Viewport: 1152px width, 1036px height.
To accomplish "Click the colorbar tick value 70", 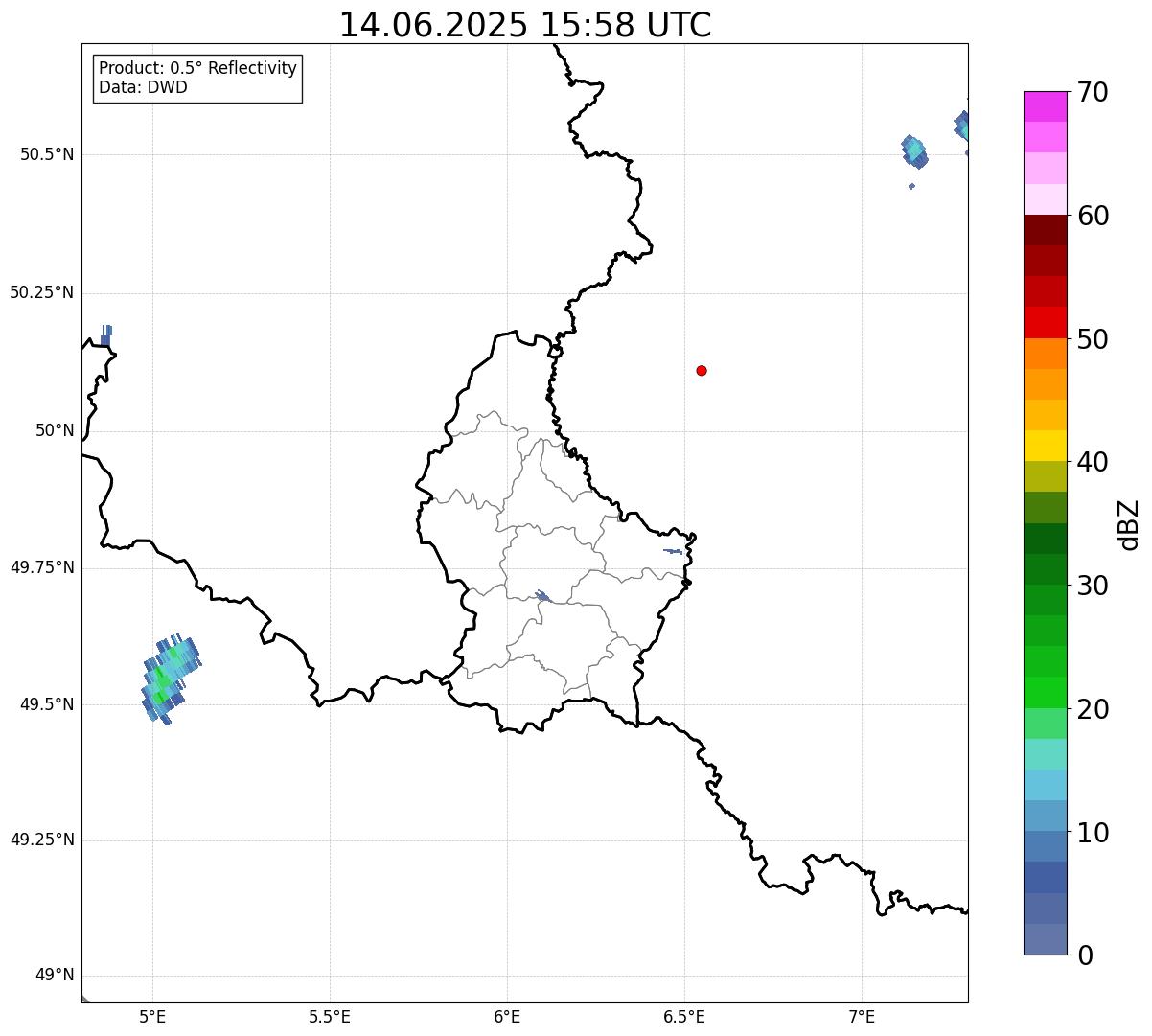I will (x=1093, y=92).
